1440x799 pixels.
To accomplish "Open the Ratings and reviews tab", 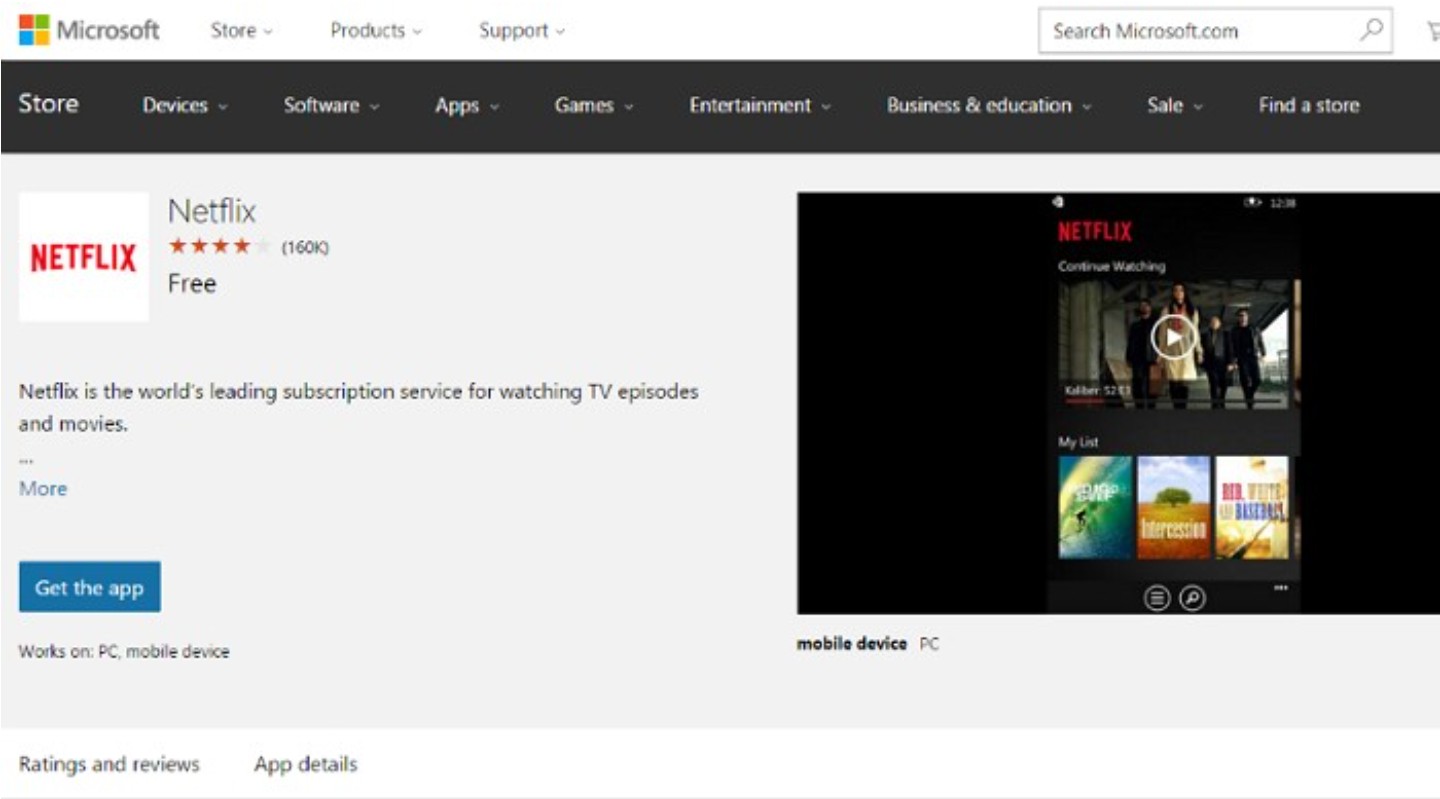I will coord(109,764).
